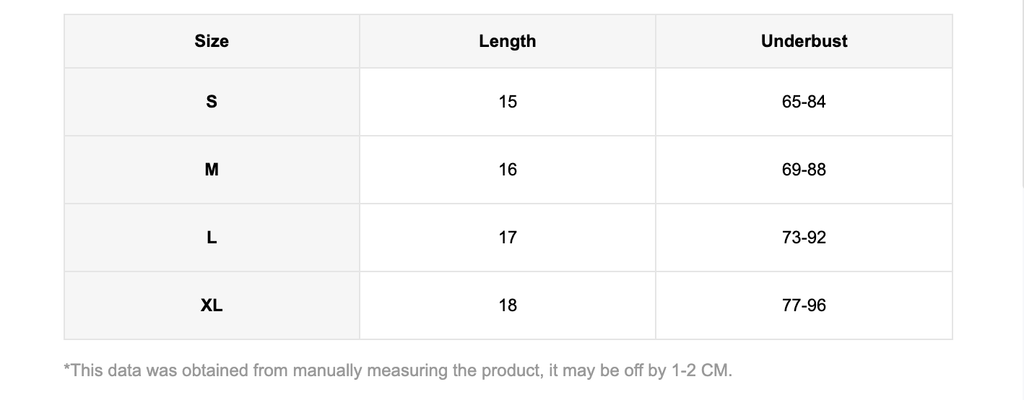
Task: Click the underbust range 77-96
Action: coord(803,306)
